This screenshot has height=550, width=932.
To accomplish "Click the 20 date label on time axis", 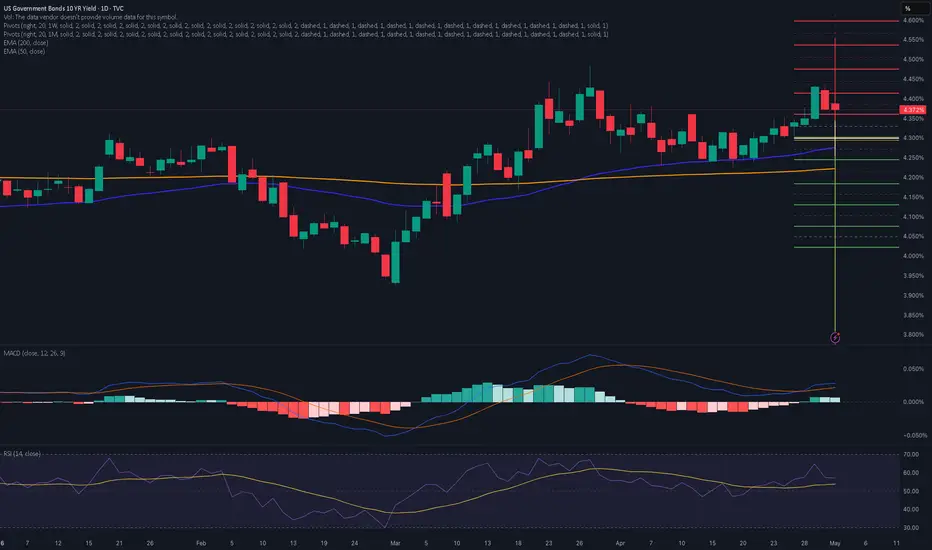I will tap(743, 543).
